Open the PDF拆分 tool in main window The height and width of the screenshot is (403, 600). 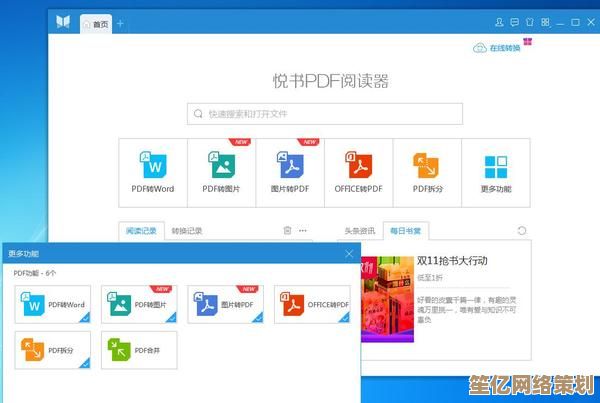[427, 173]
